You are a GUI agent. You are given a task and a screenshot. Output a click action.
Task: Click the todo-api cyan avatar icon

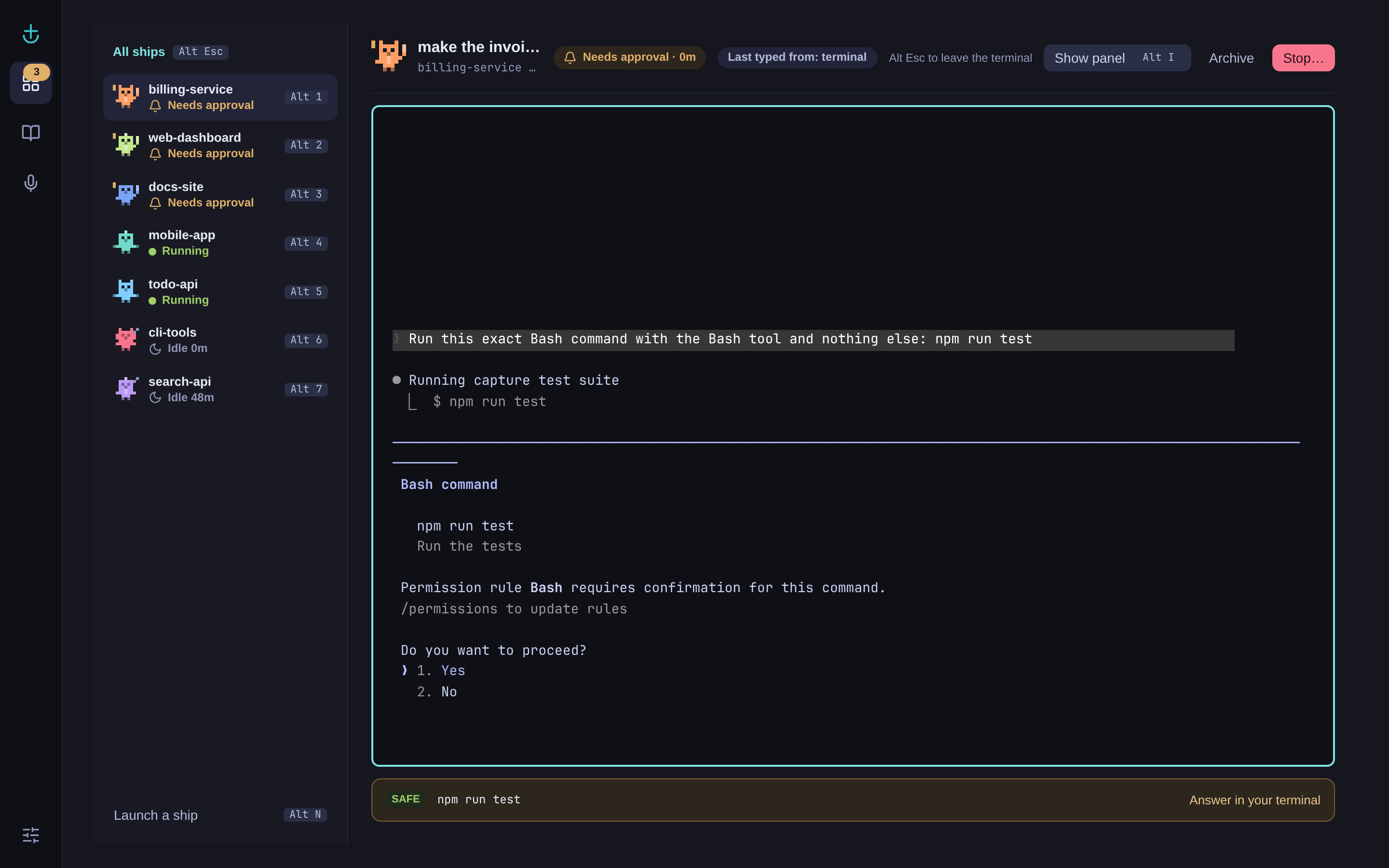pos(126,291)
